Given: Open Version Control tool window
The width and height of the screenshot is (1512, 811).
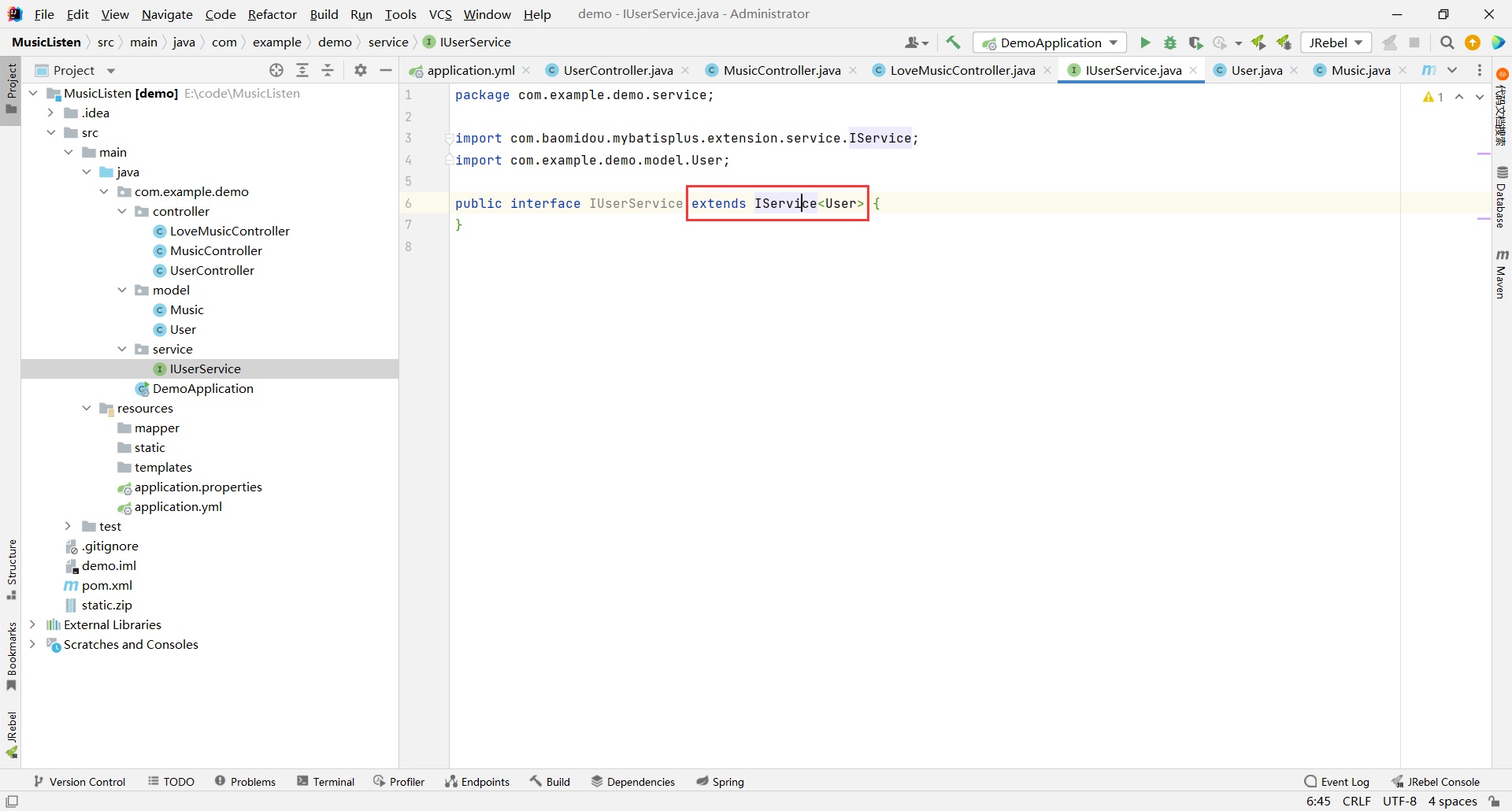Looking at the screenshot, I should [80, 782].
